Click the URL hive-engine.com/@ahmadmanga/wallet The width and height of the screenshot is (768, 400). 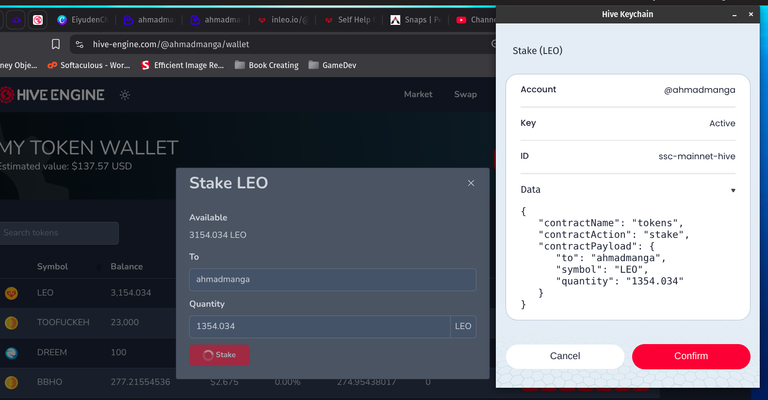pos(170,45)
